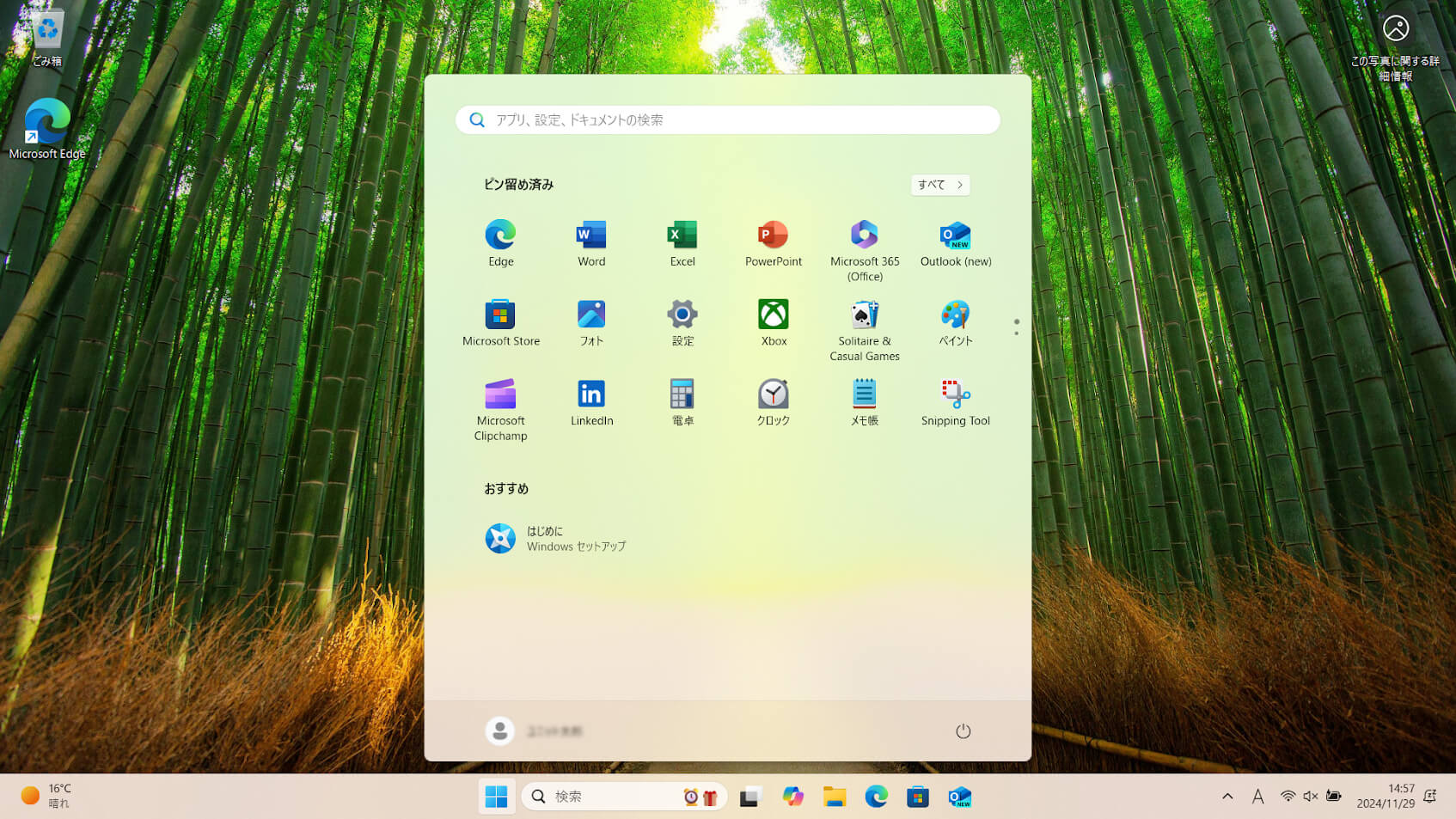Screen dimensions: 1456x819
Task: Open Task View on the taskbar
Action: pyautogui.click(x=751, y=797)
